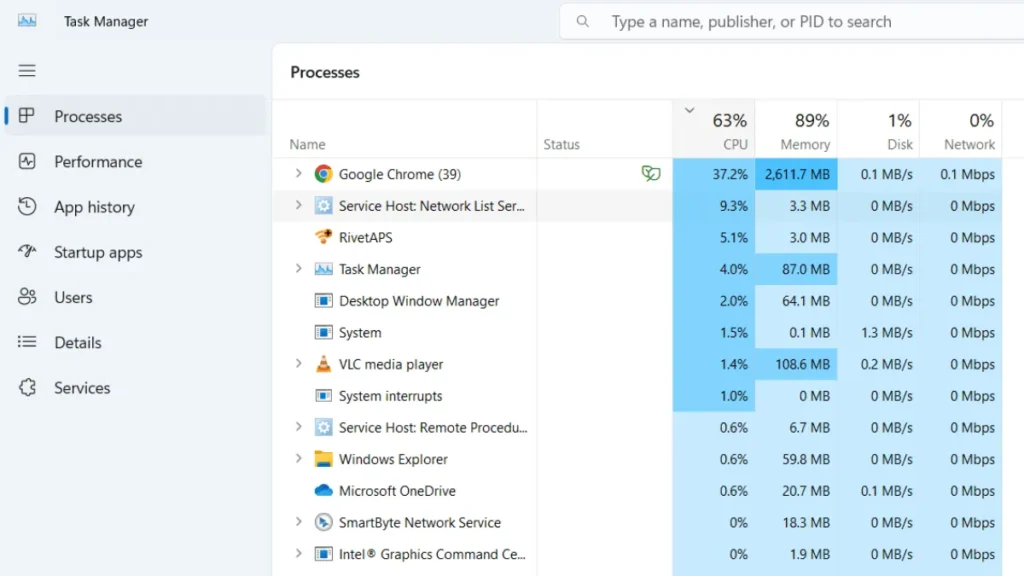Open the Services page
The image size is (1024, 576).
(135, 387)
